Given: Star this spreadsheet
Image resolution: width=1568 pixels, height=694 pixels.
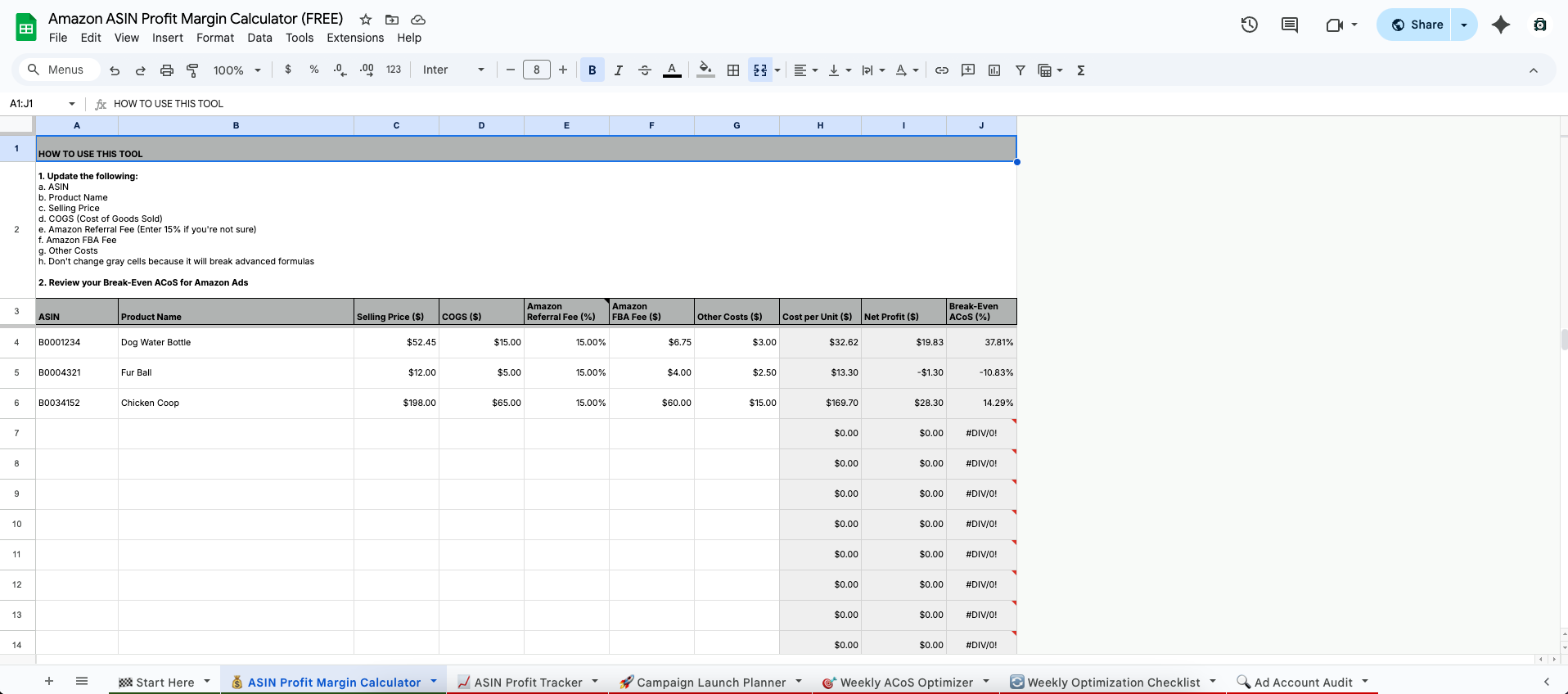Looking at the screenshot, I should tap(366, 20).
